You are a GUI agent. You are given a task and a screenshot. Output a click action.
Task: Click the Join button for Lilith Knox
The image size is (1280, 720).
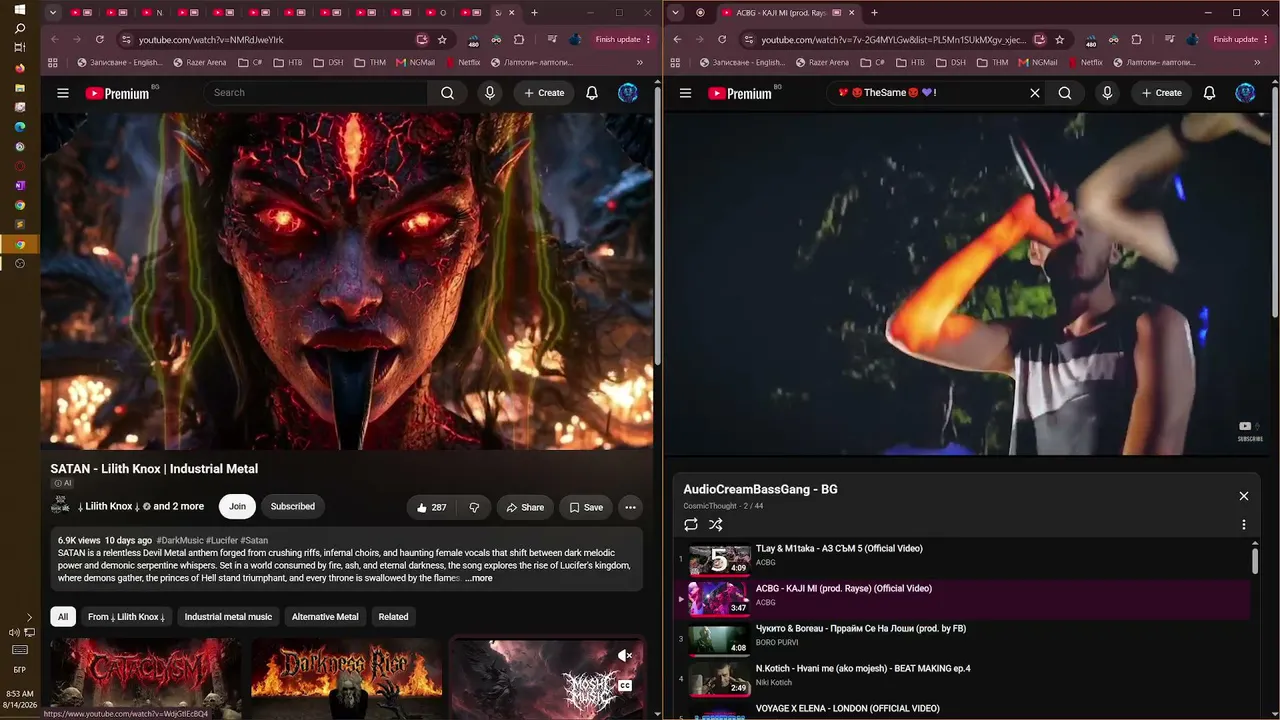pos(237,507)
